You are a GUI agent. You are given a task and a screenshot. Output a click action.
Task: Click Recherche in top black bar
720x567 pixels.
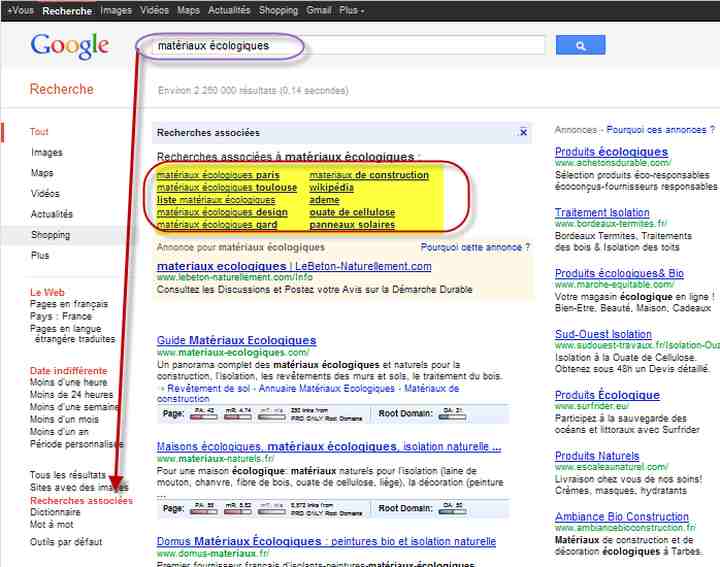pyautogui.click(x=67, y=11)
